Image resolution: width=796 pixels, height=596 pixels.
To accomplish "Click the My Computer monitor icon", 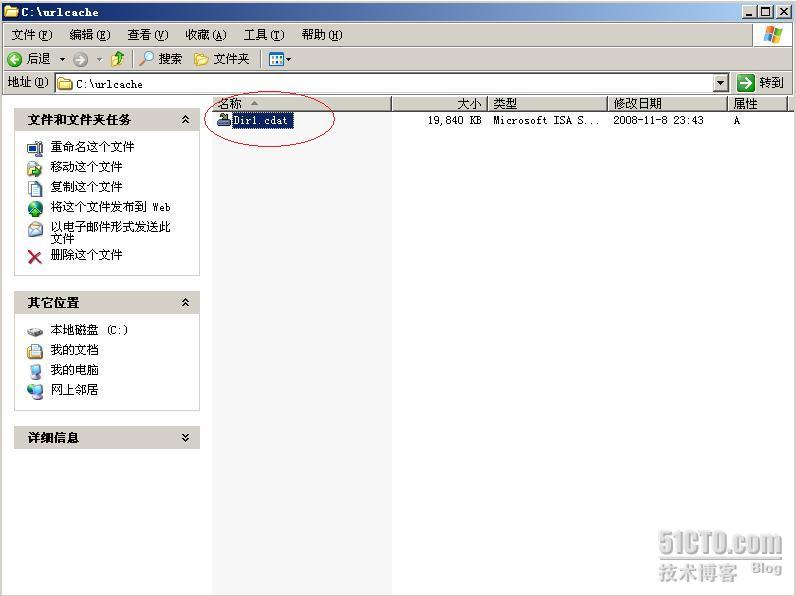I will click(x=35, y=372).
